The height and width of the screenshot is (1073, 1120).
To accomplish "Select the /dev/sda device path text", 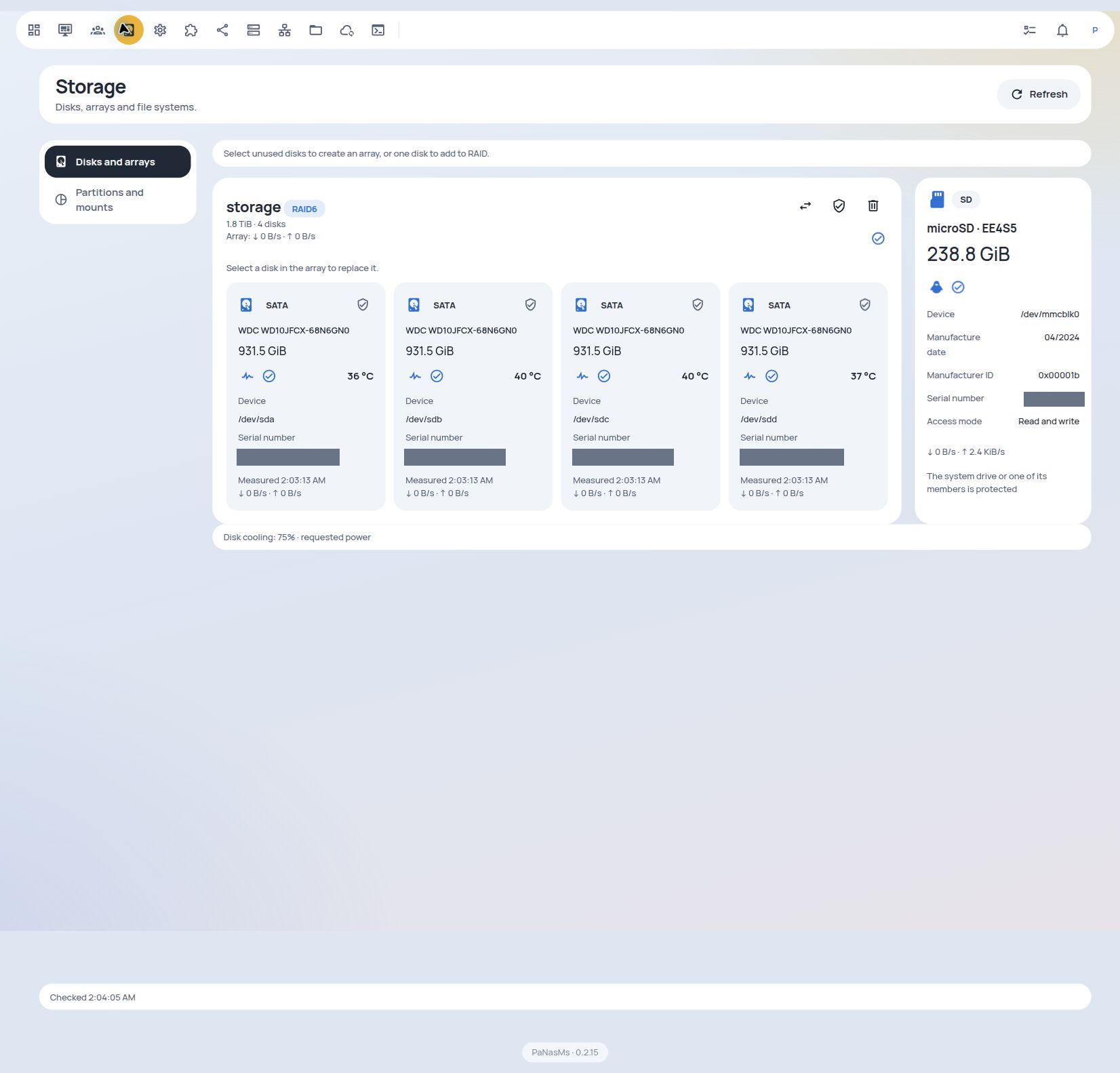I will tap(256, 420).
